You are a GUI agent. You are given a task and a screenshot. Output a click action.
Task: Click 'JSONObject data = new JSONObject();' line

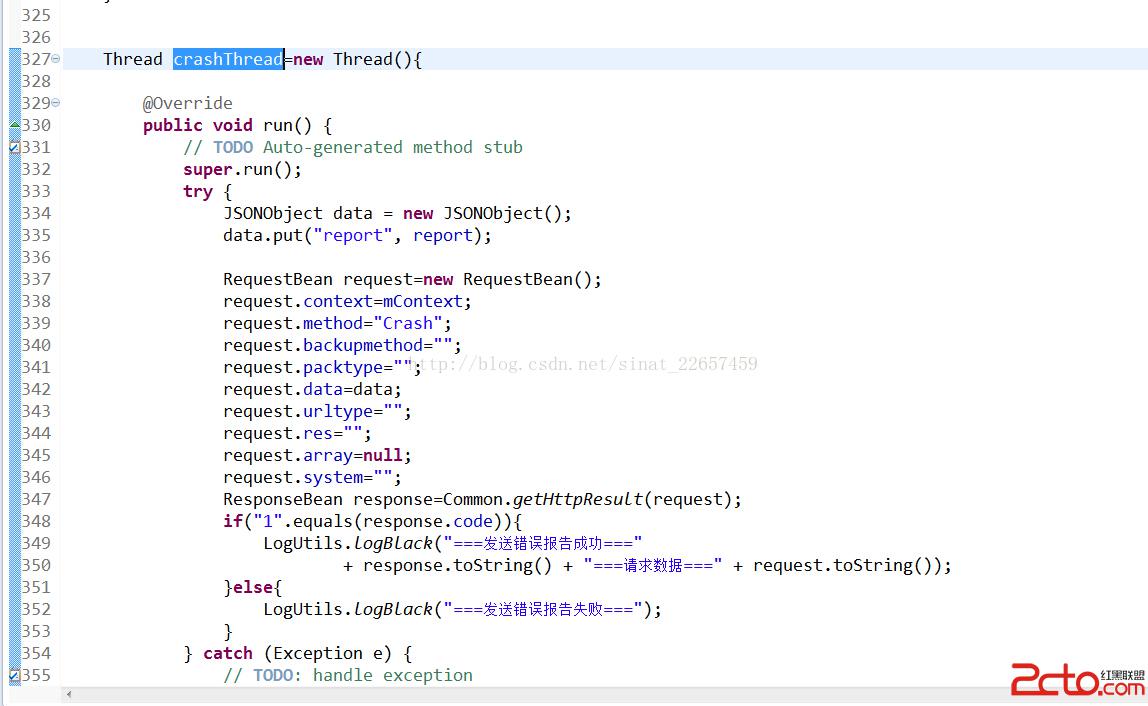(x=397, y=213)
